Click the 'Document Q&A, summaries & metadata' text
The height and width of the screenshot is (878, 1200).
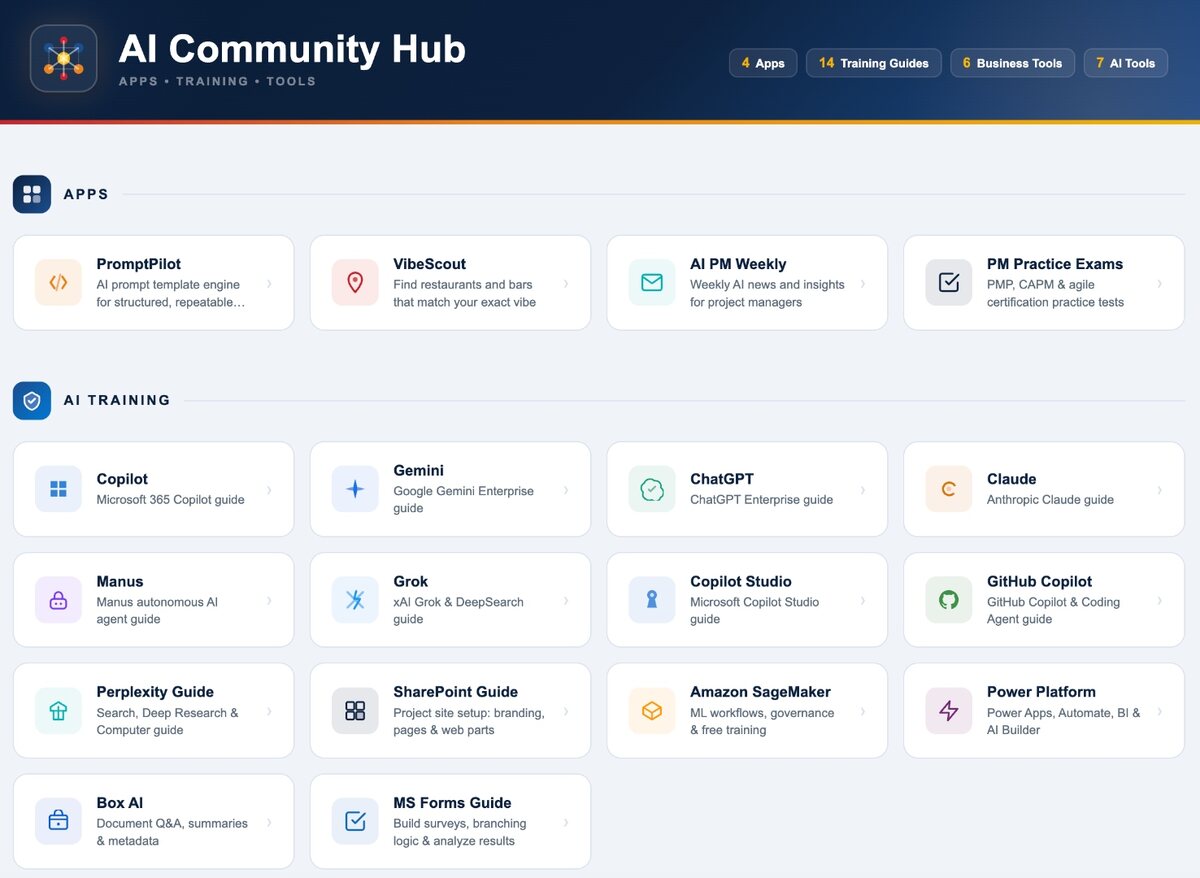(172, 832)
